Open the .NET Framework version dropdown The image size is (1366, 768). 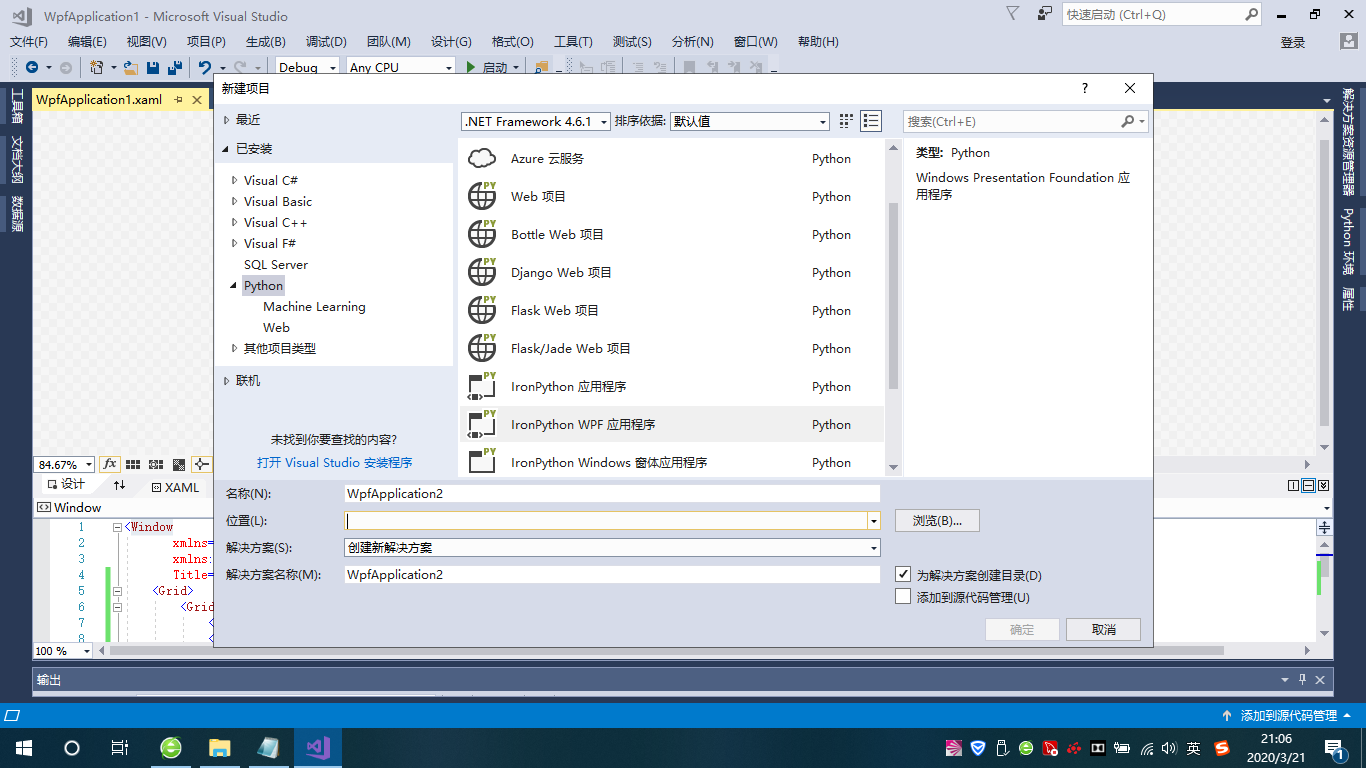(x=536, y=121)
